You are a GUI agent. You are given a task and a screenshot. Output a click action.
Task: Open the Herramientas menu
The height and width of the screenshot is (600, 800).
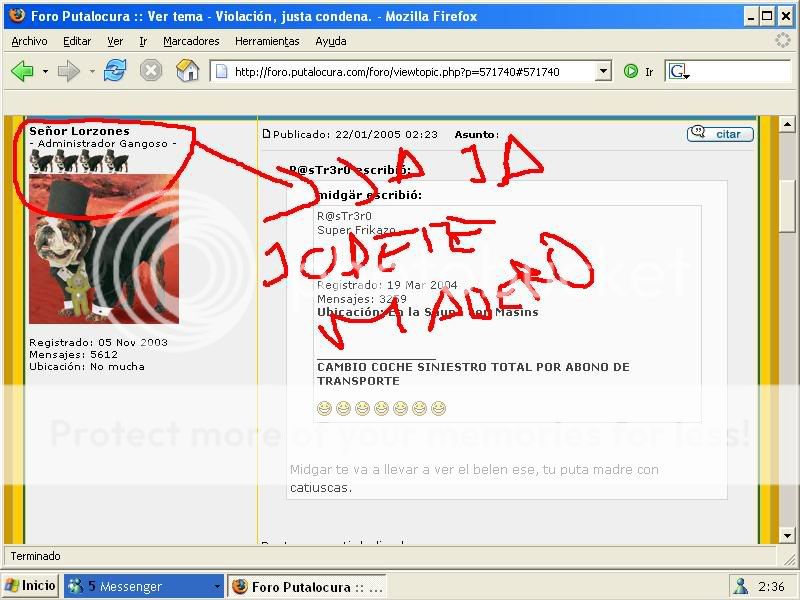(x=267, y=41)
